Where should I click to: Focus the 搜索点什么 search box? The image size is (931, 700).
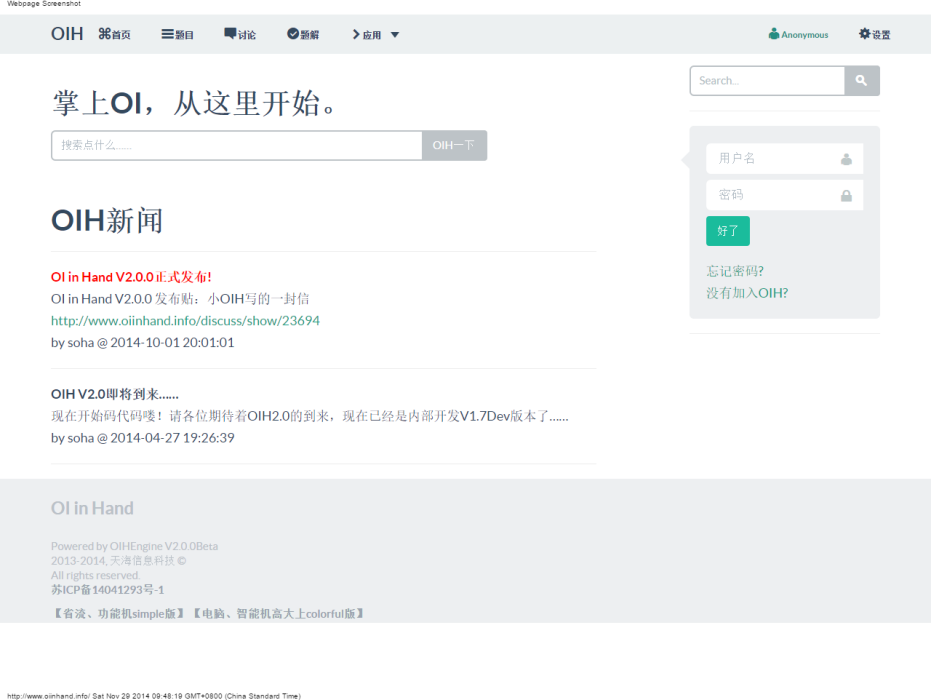tap(237, 145)
